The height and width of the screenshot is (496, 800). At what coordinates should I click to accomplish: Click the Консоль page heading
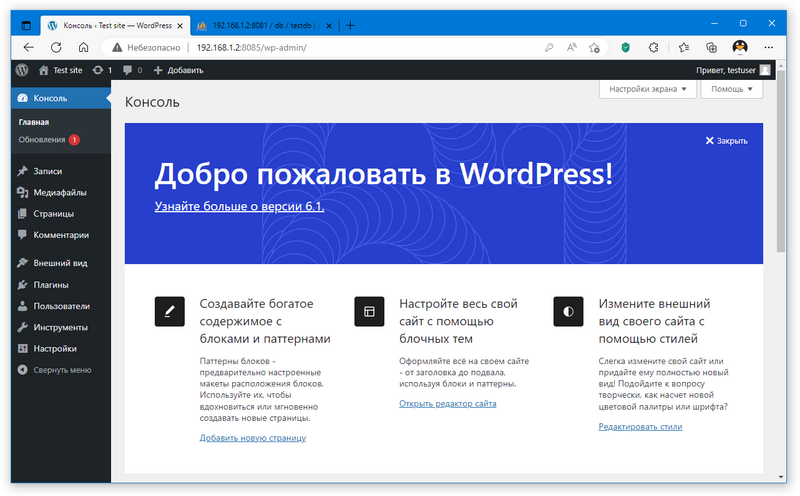click(x=152, y=102)
